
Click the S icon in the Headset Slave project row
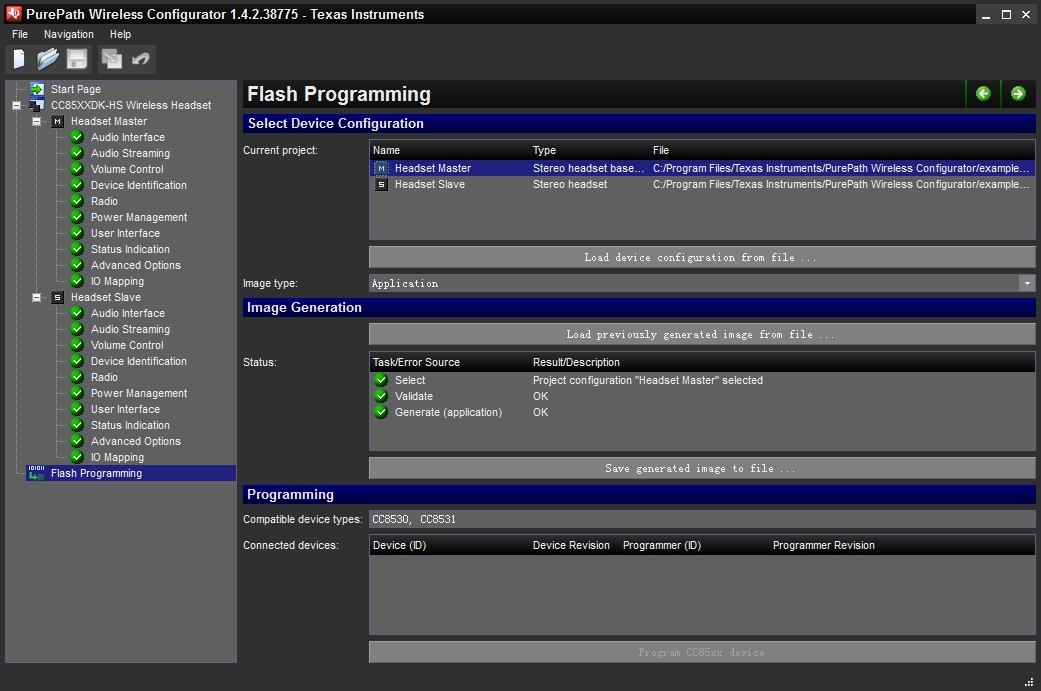[x=381, y=185]
